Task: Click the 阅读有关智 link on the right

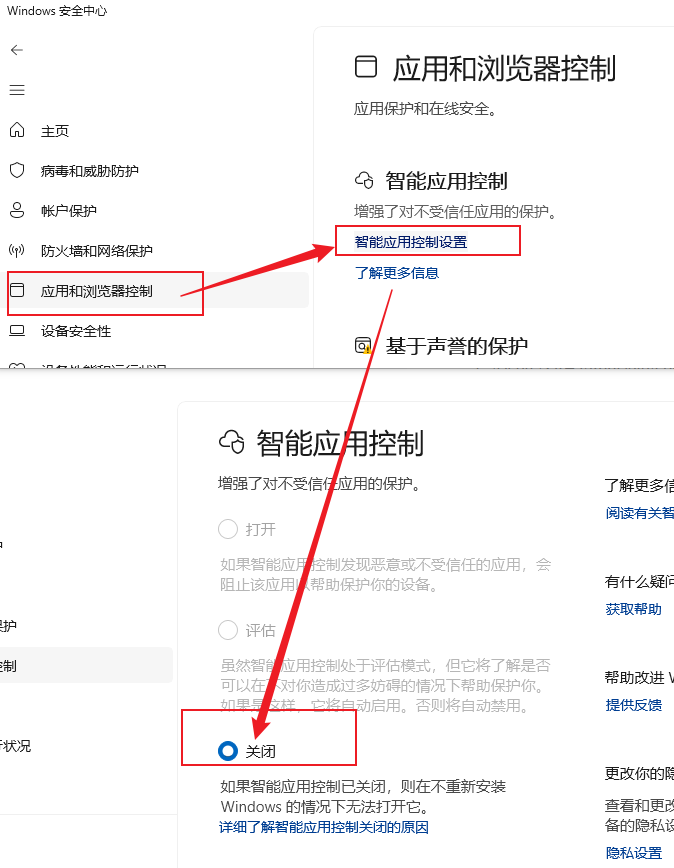Action: (640, 513)
